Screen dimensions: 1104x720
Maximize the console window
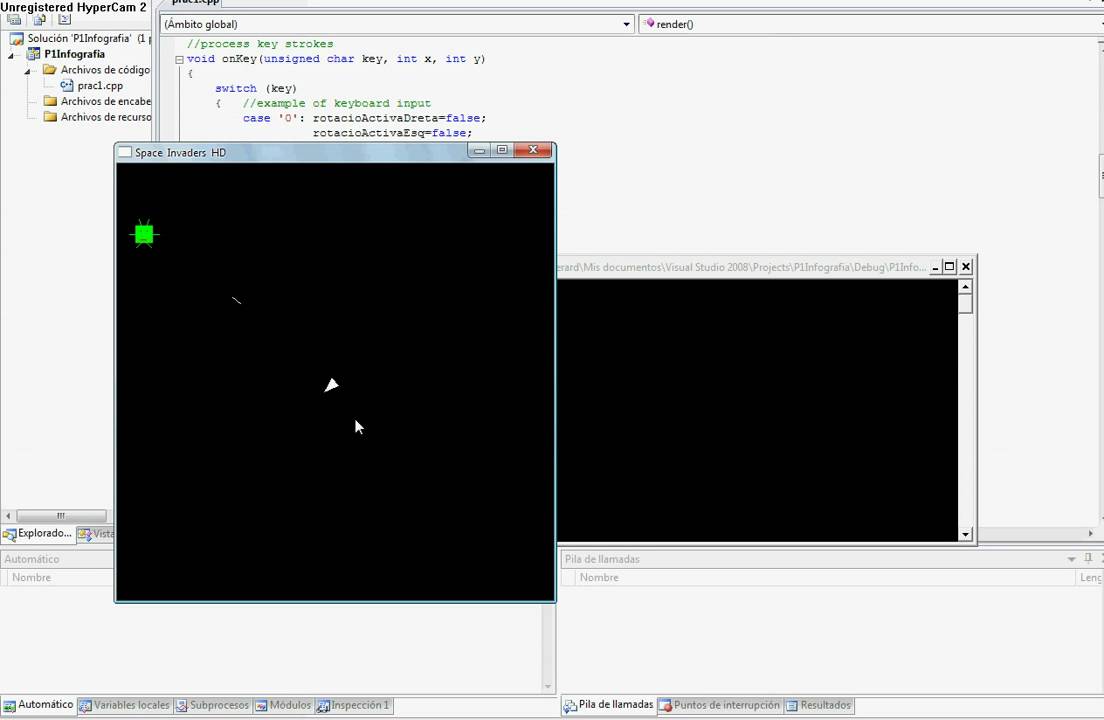[950, 267]
